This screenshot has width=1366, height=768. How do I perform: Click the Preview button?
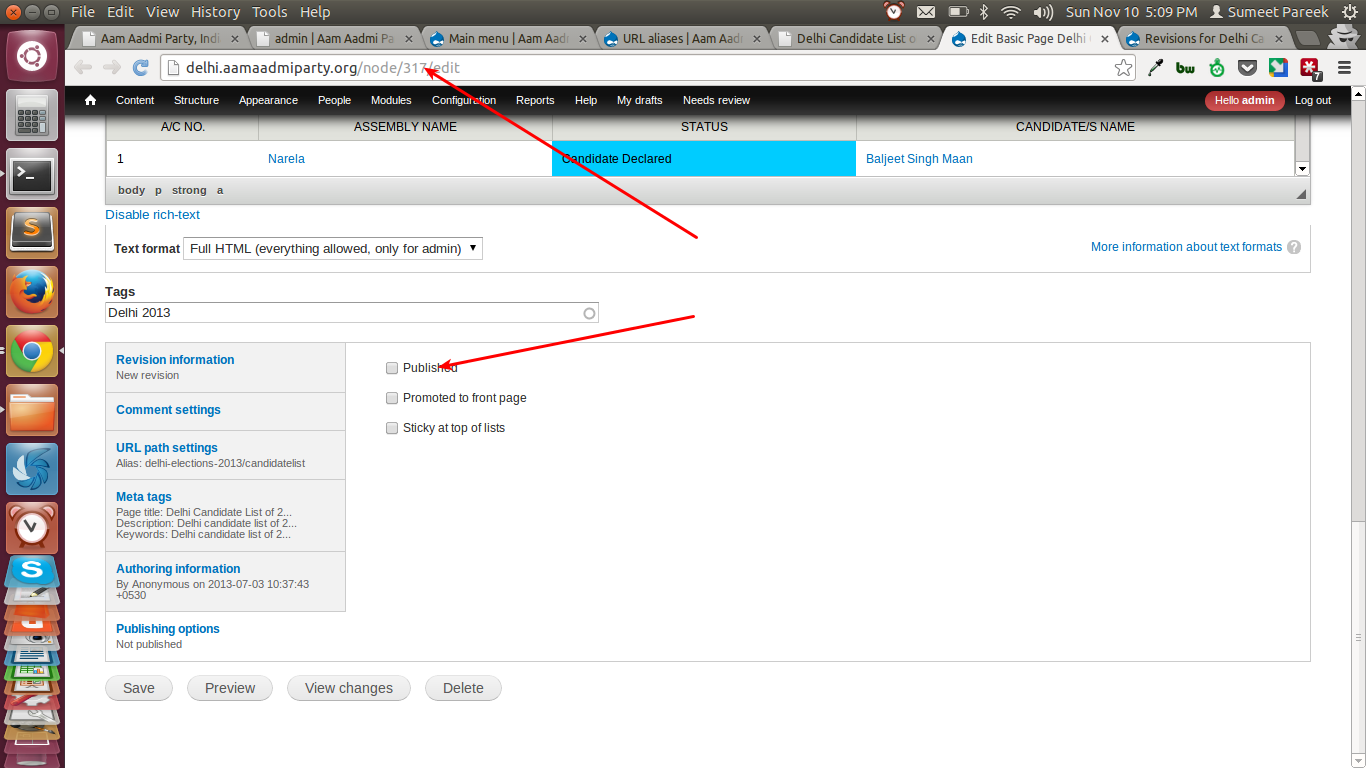pyautogui.click(x=230, y=688)
